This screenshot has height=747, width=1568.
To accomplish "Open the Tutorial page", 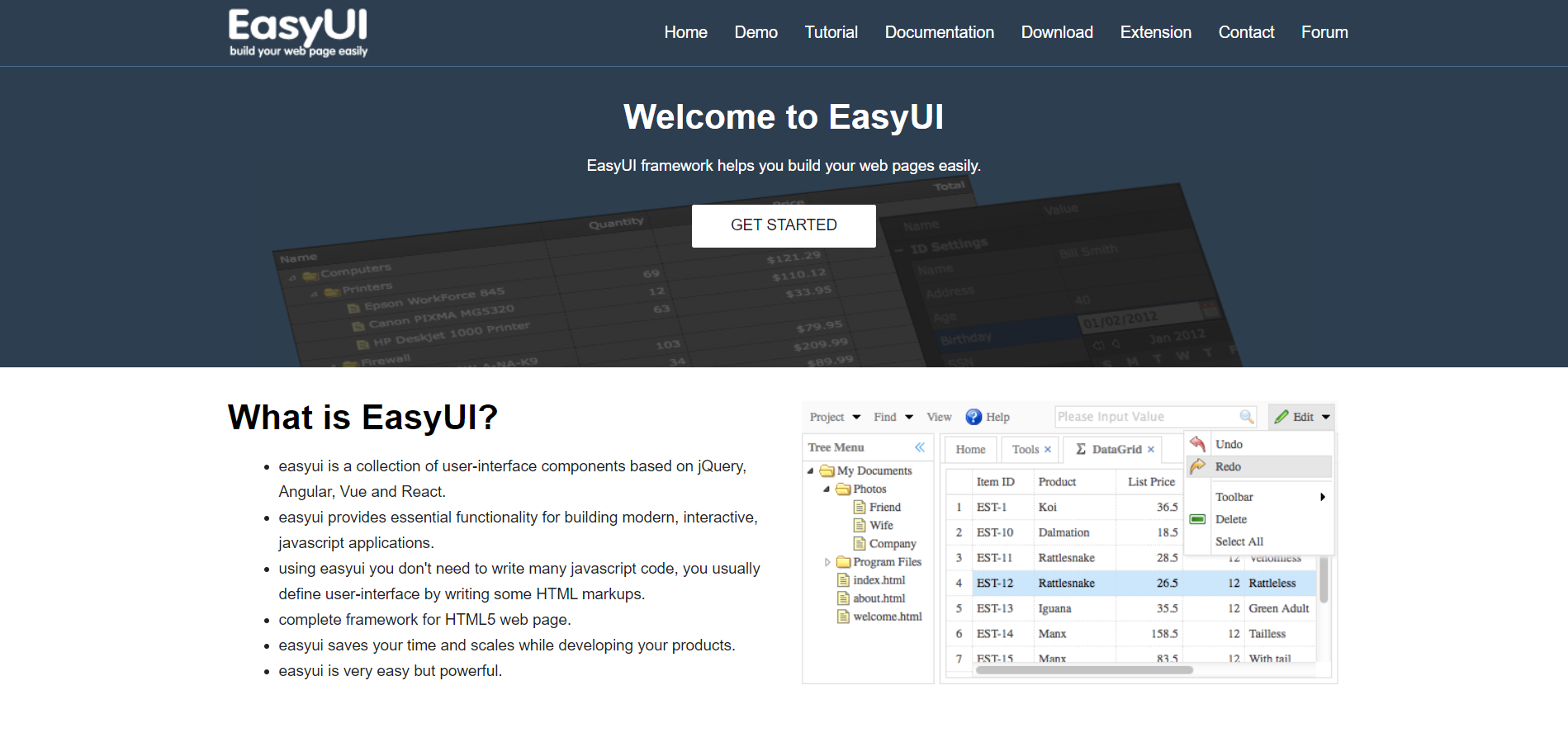I will pos(831,32).
